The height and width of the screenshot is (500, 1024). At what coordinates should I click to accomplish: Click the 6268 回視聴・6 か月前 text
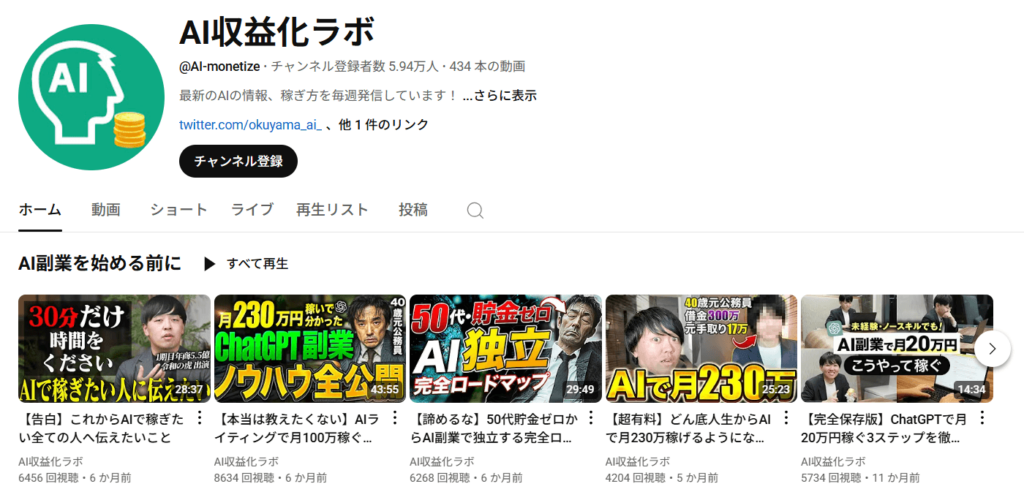coord(466,478)
